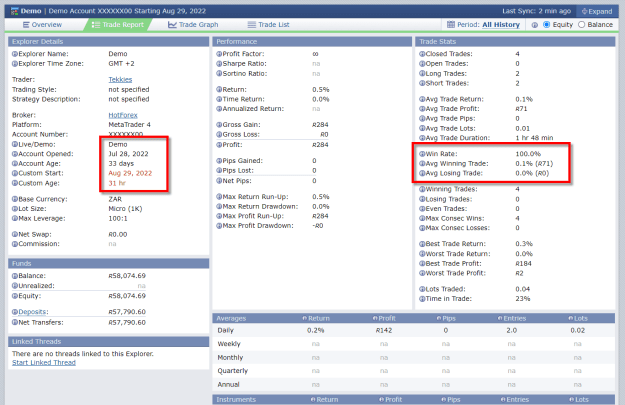This screenshot has width=625, height=405.
Task: Click the Profit column header in Averages
Action: click(384, 318)
